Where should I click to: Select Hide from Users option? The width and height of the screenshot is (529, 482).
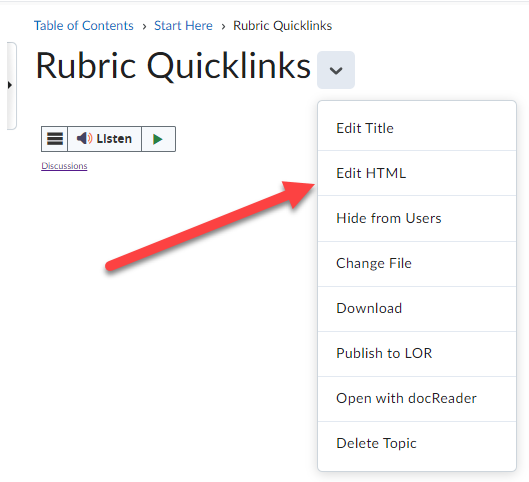pyautogui.click(x=417, y=218)
